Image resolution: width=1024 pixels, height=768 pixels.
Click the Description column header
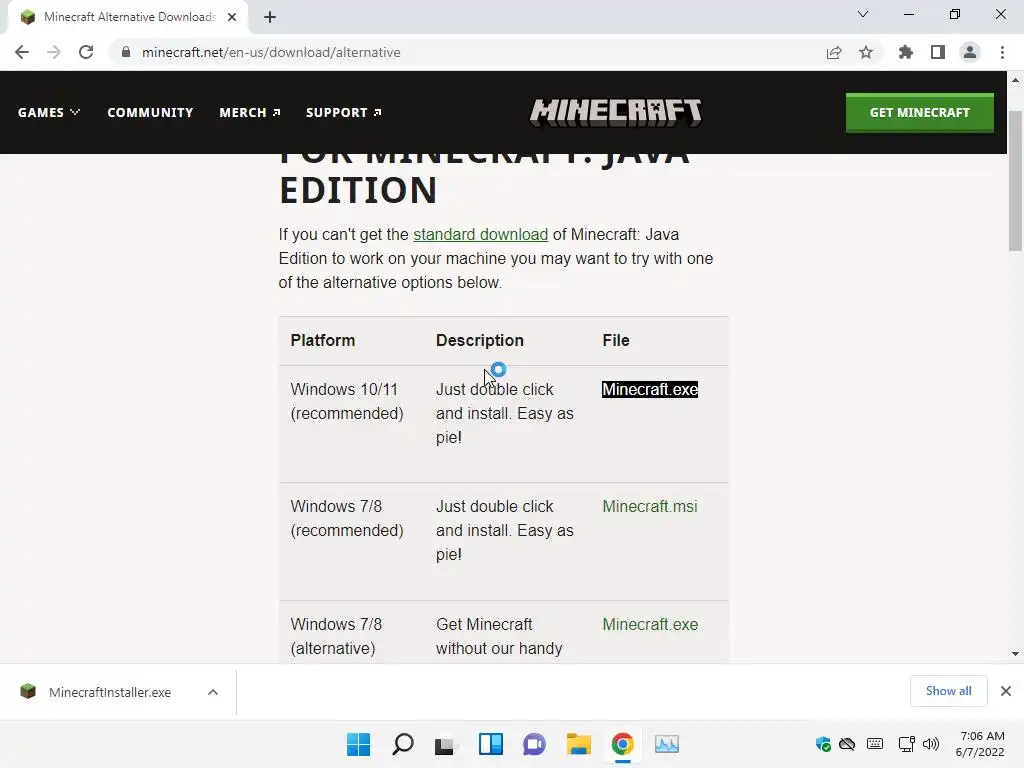pyautogui.click(x=480, y=340)
